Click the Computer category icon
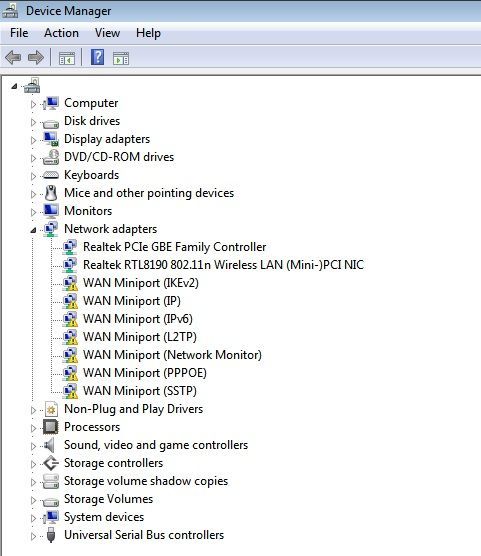 click(x=51, y=103)
